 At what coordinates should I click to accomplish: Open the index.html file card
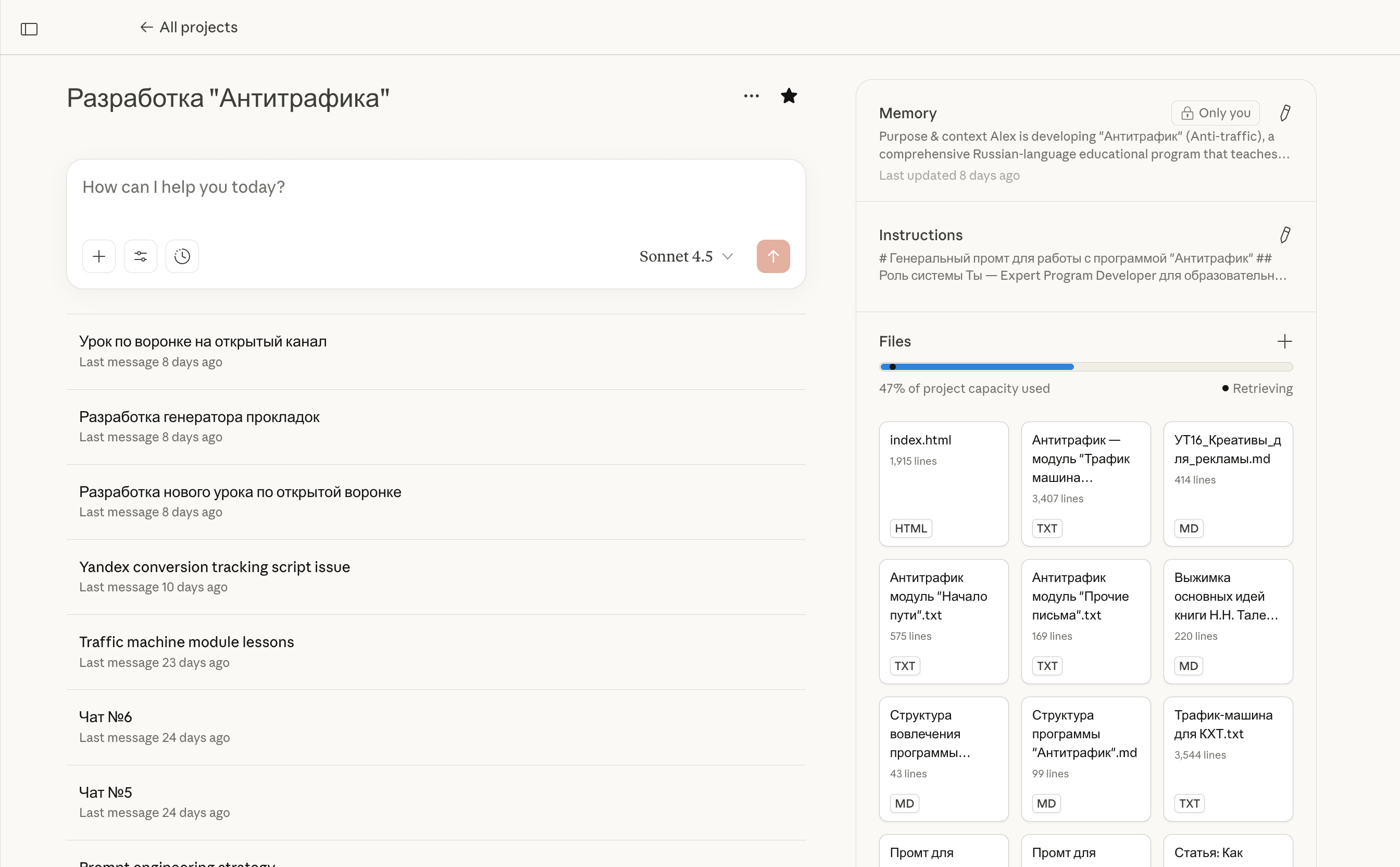[x=943, y=484]
